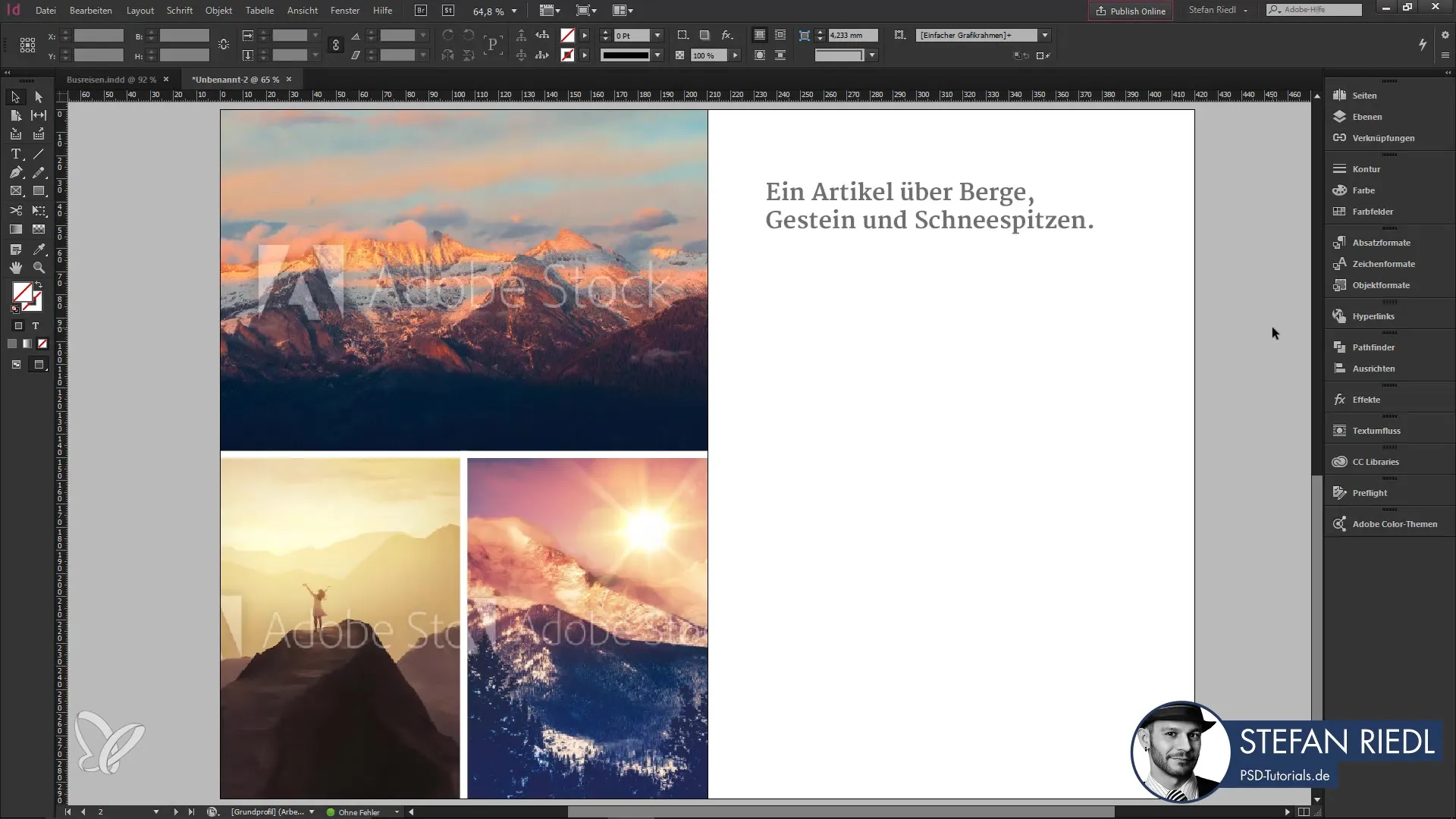Open the preflight profile dropdown [Grundprofil]

pyautogui.click(x=311, y=811)
